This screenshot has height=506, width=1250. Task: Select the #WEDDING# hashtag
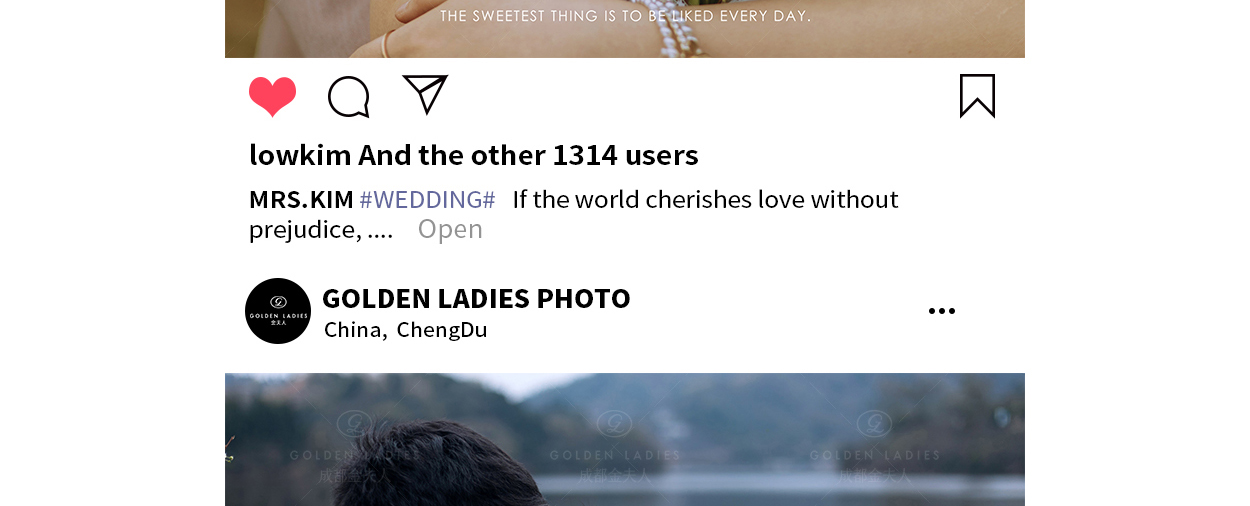pyautogui.click(x=427, y=199)
